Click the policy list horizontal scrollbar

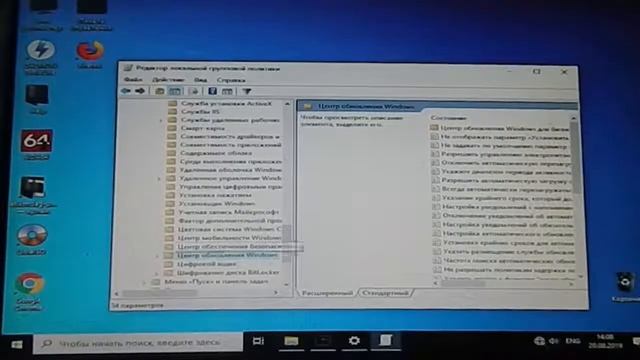463,283
